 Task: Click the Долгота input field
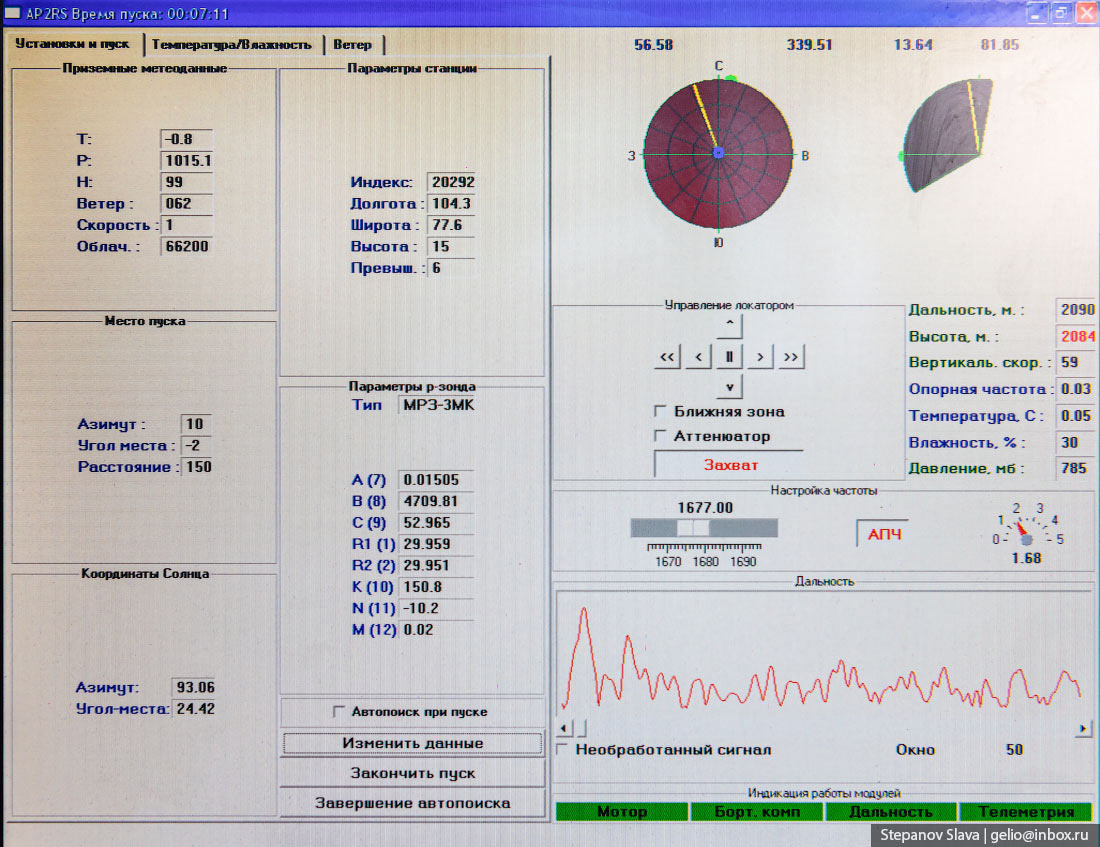pyautogui.click(x=451, y=204)
